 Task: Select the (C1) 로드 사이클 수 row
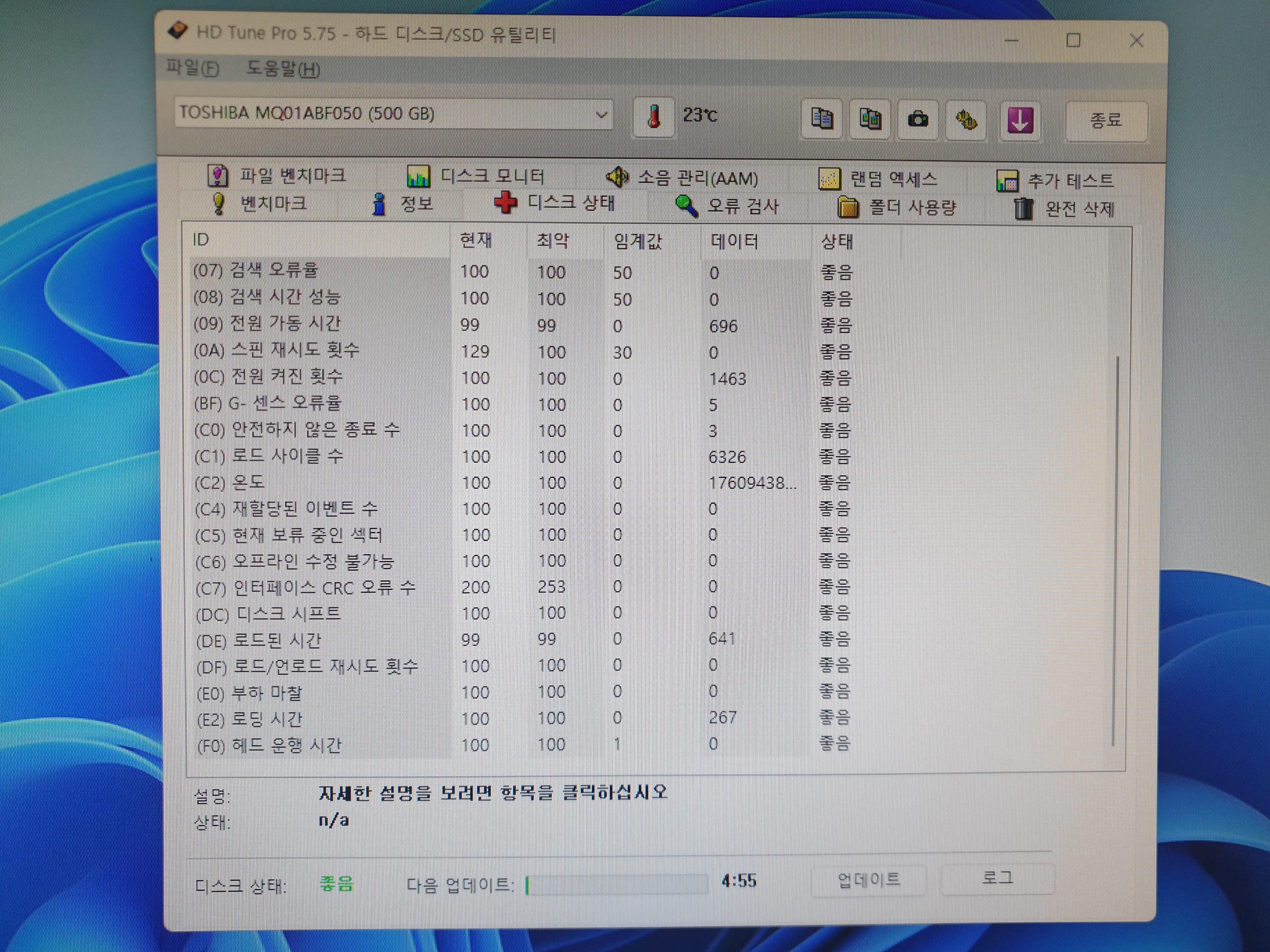523,456
